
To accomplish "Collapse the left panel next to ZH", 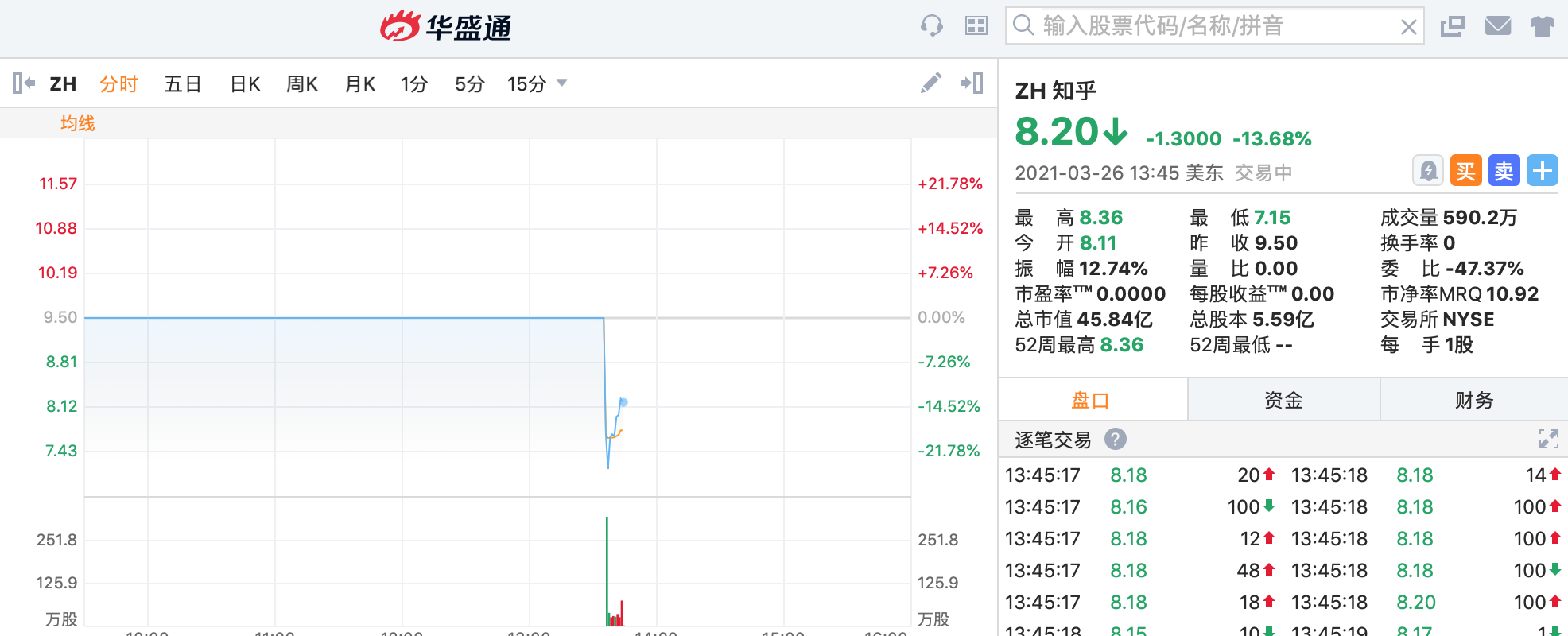I will coord(24,83).
